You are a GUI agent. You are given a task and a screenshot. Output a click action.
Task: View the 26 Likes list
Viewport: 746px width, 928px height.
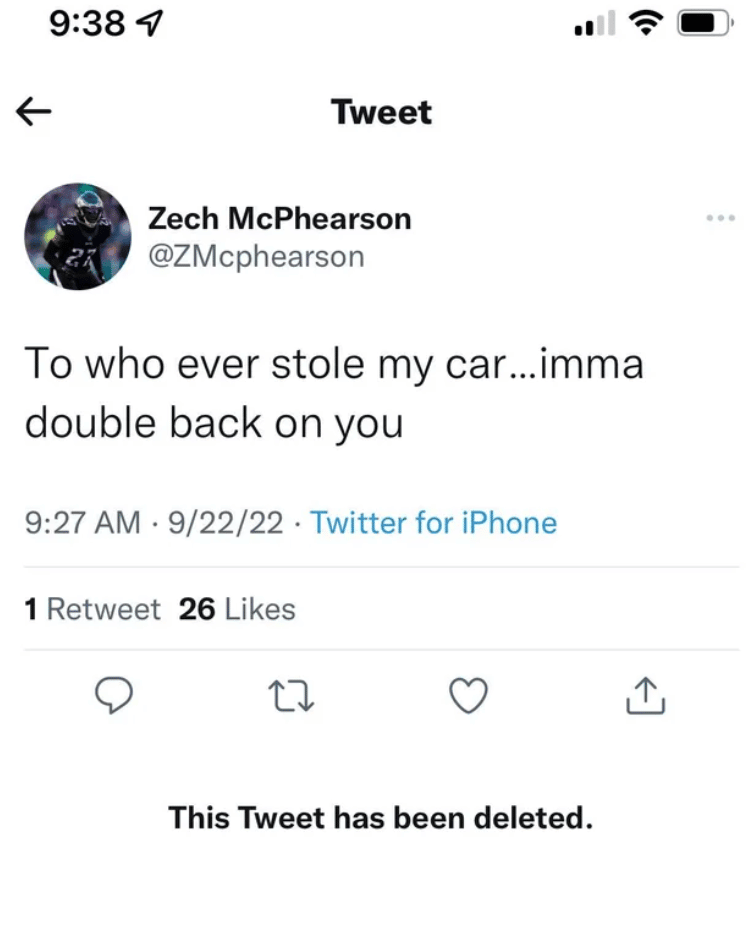(237, 608)
